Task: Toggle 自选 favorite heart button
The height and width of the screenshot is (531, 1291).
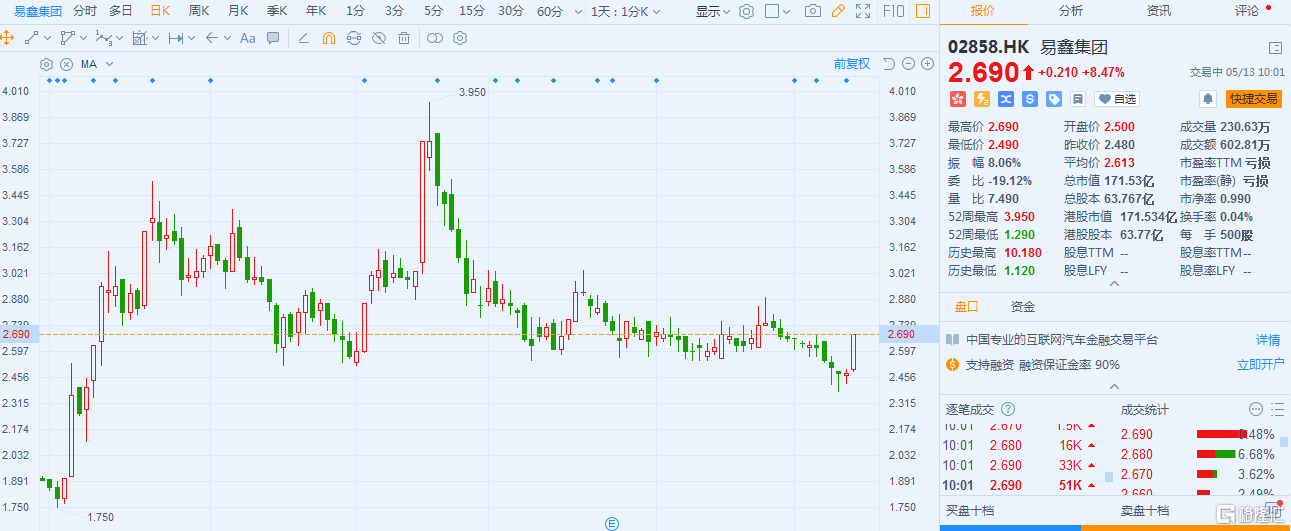Action: [x=1116, y=99]
